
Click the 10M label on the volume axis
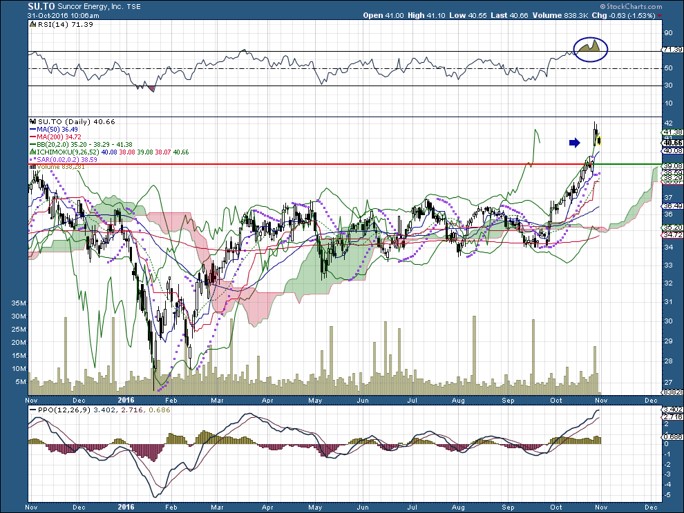point(19,369)
